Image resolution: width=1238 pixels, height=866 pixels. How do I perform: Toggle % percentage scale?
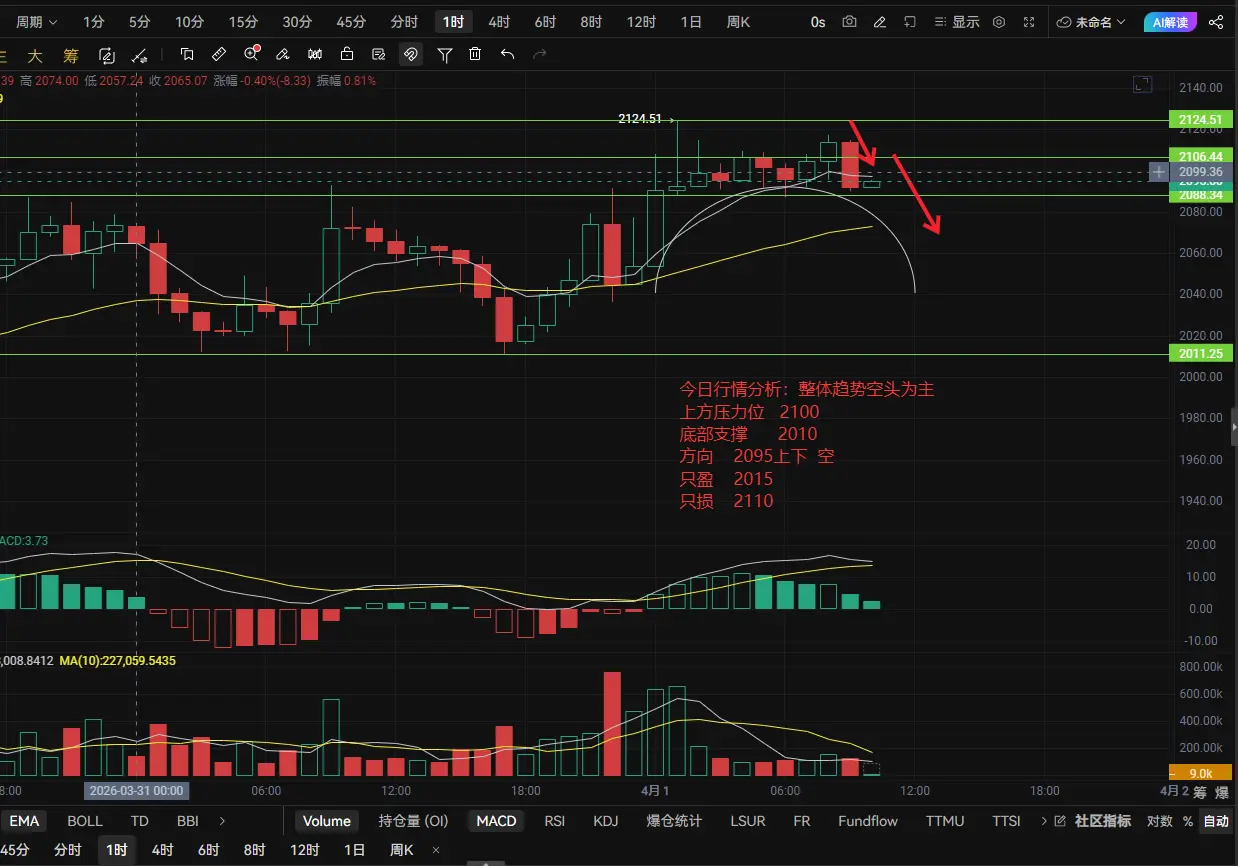[1187, 821]
